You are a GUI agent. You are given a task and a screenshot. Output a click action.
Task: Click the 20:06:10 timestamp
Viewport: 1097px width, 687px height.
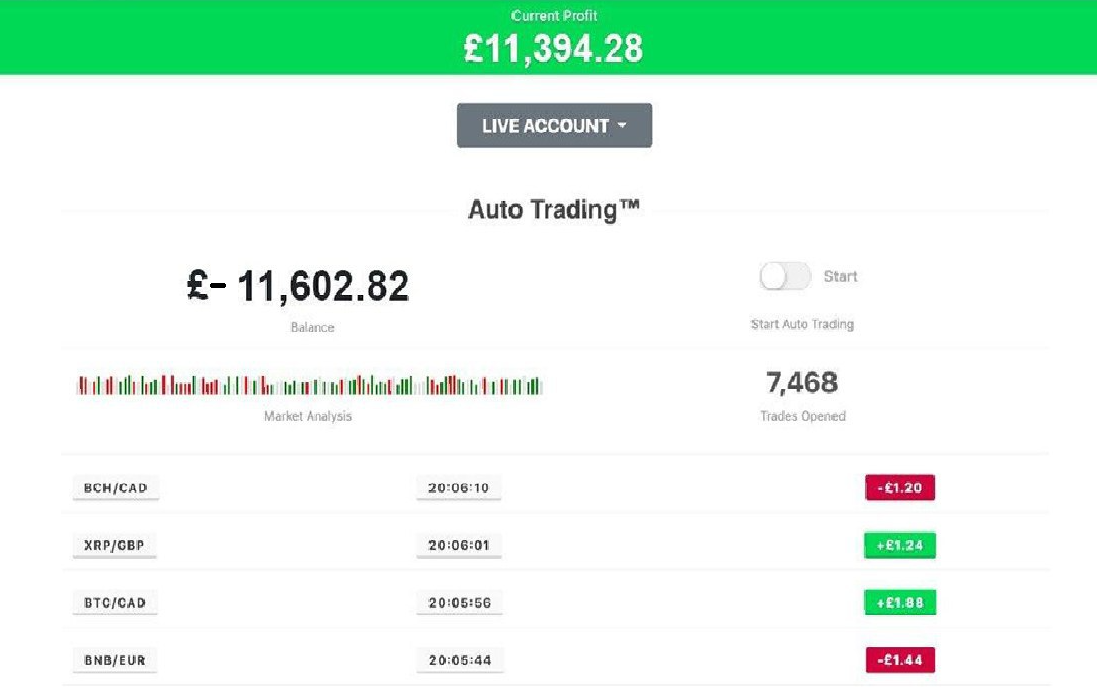(x=459, y=488)
